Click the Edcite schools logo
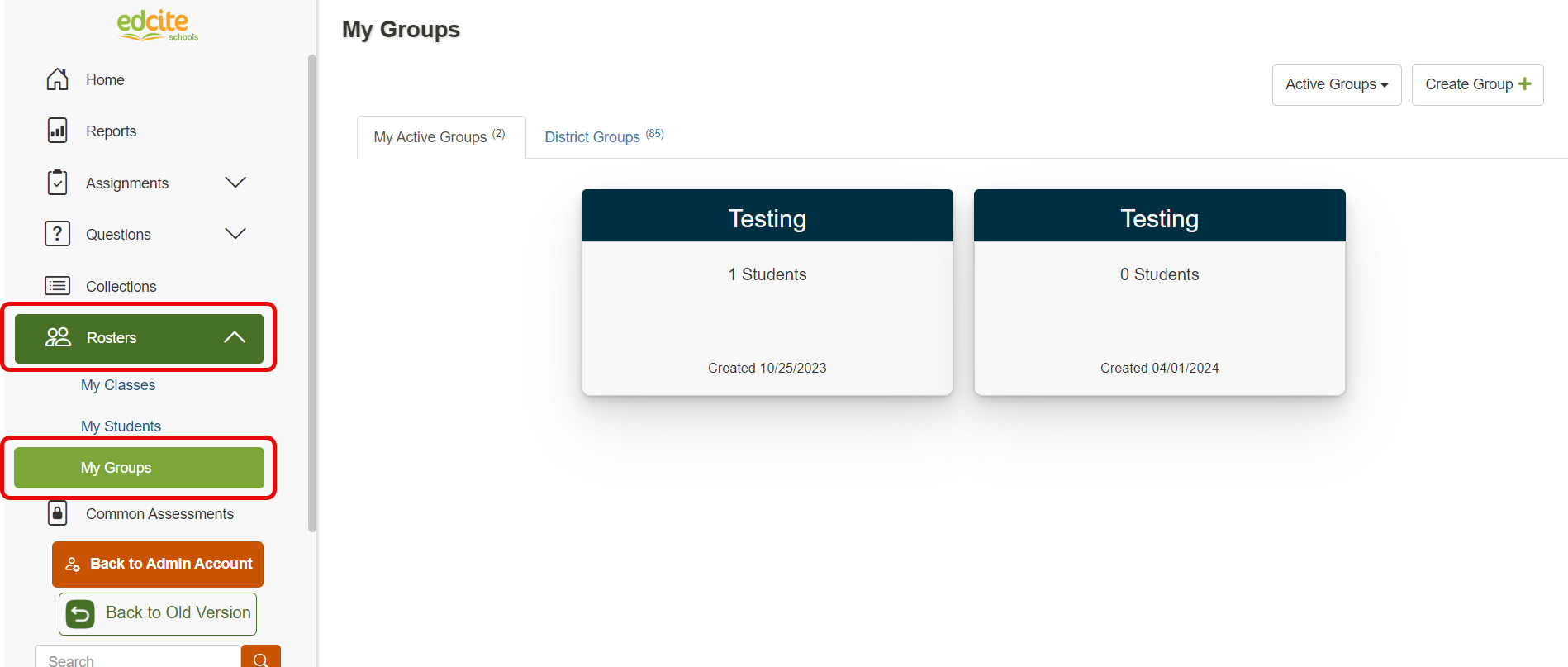 click(x=157, y=25)
